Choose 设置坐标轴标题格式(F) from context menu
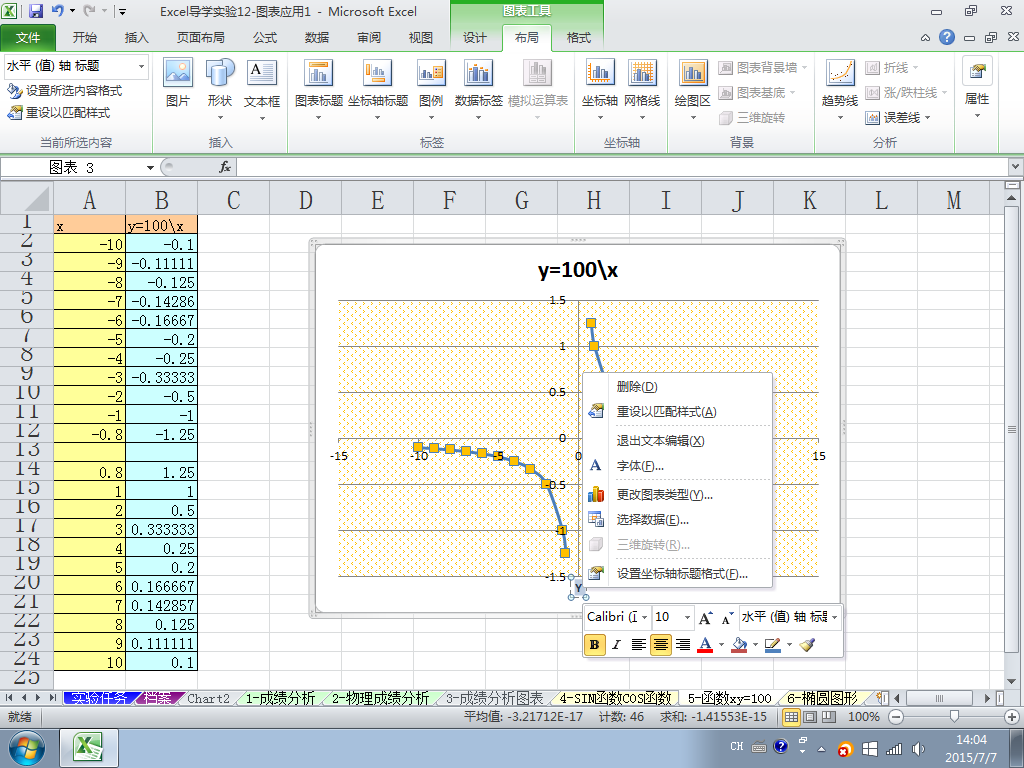 pos(678,573)
